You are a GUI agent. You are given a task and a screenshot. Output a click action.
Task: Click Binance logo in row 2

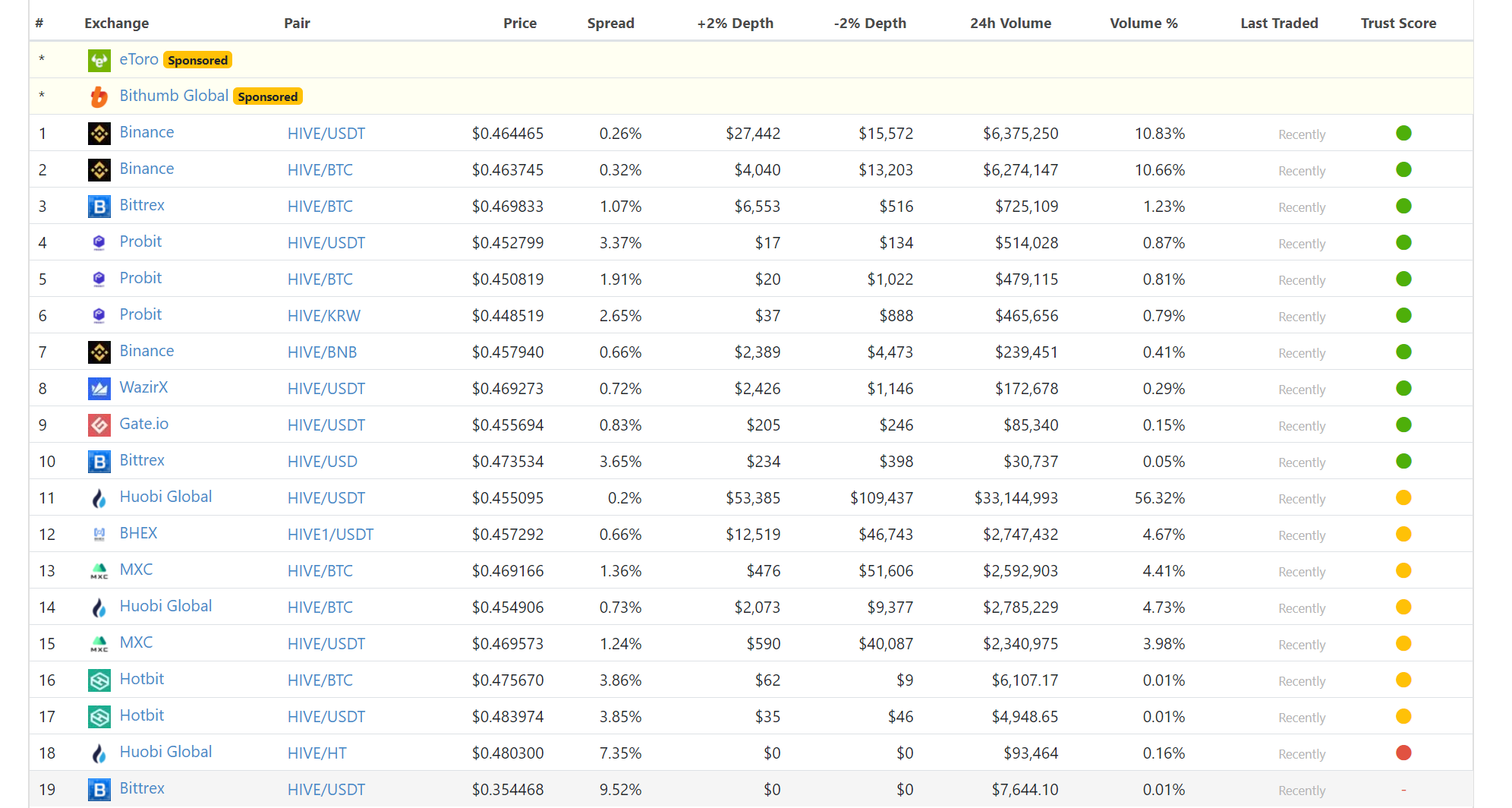pos(99,170)
